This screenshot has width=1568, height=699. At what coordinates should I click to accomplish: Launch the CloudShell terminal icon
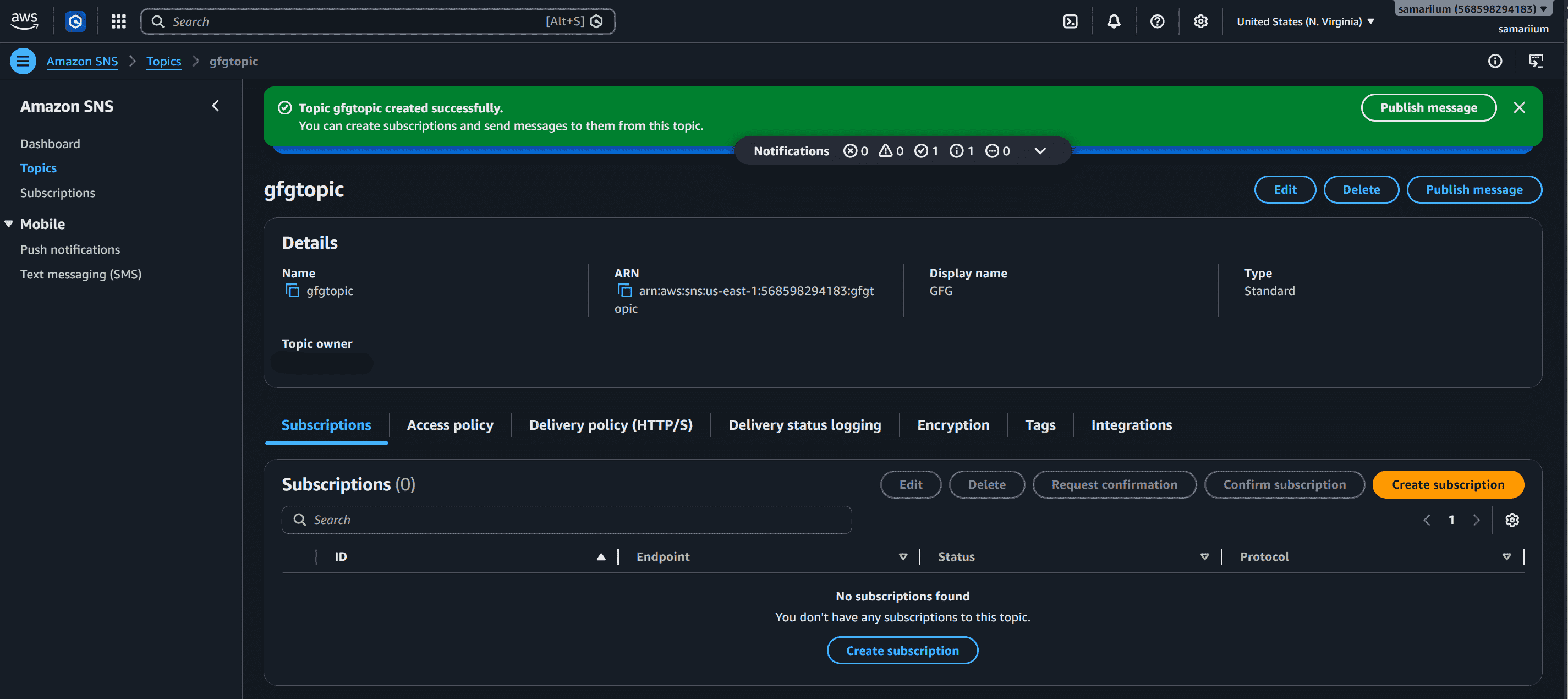click(x=1070, y=21)
